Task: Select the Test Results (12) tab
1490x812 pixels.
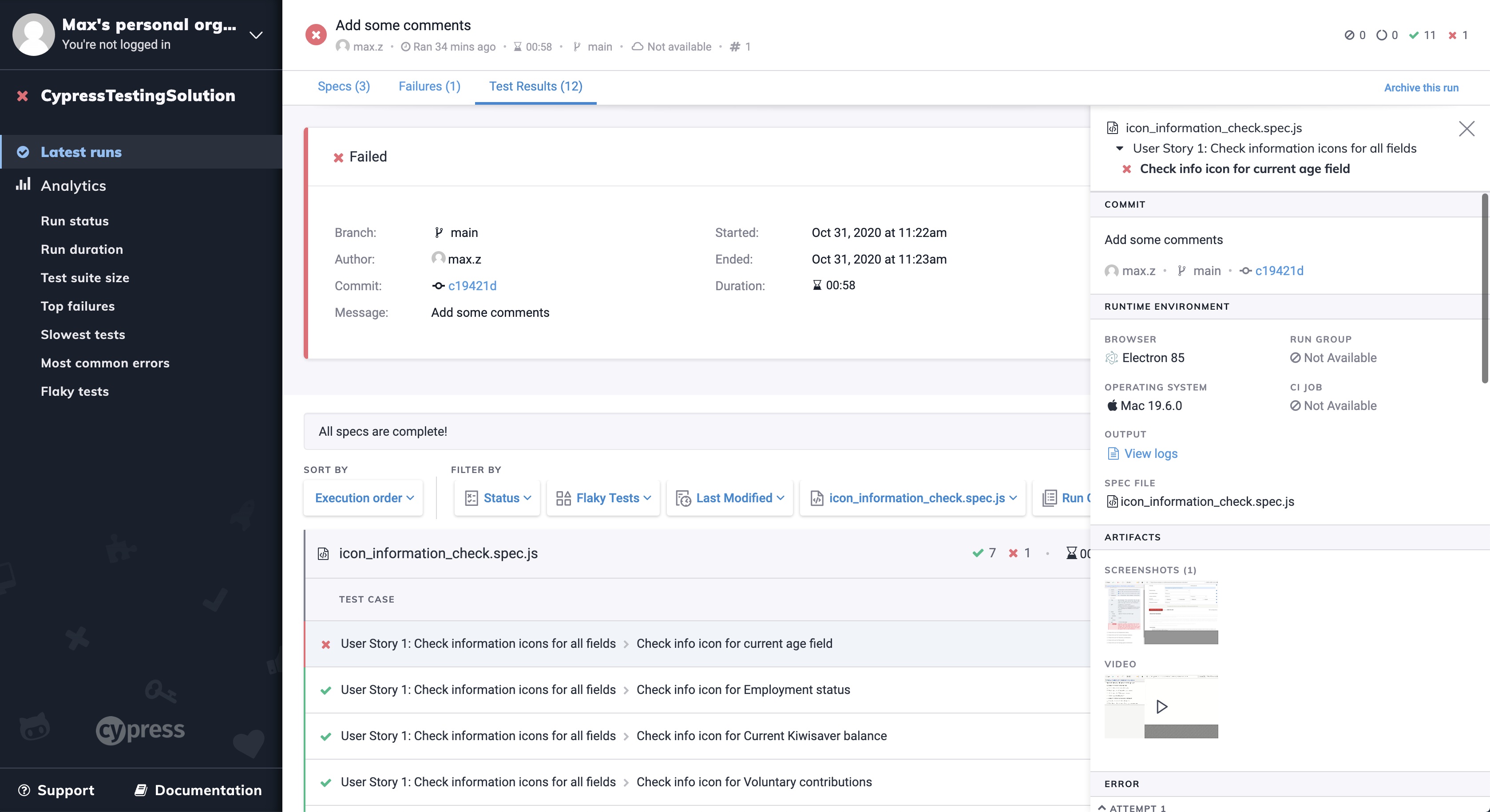Action: tap(535, 86)
